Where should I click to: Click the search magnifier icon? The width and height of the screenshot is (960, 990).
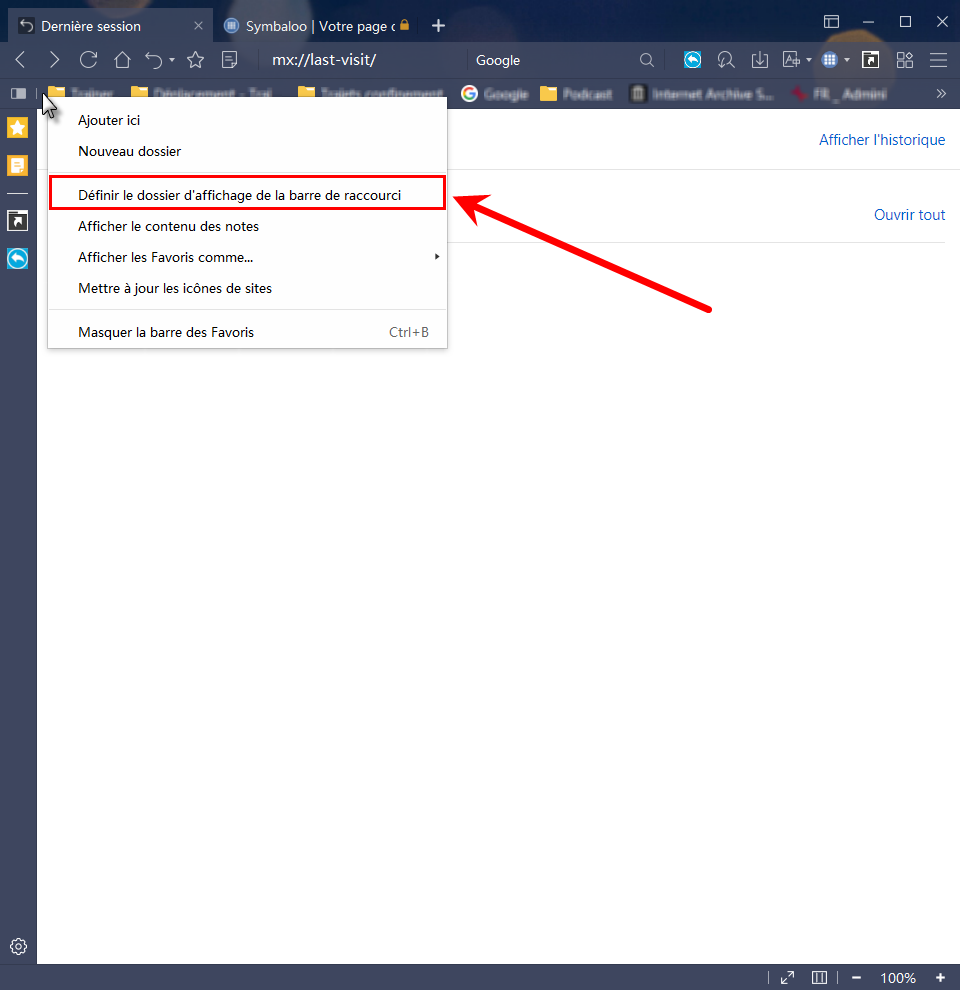(x=647, y=60)
